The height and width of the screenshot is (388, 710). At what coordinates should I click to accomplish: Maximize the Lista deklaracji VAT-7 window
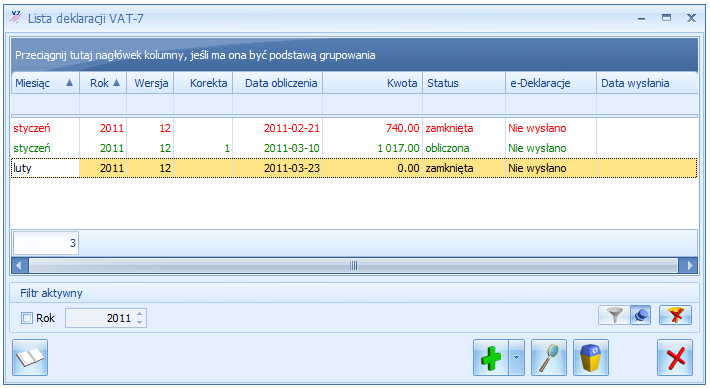point(666,18)
